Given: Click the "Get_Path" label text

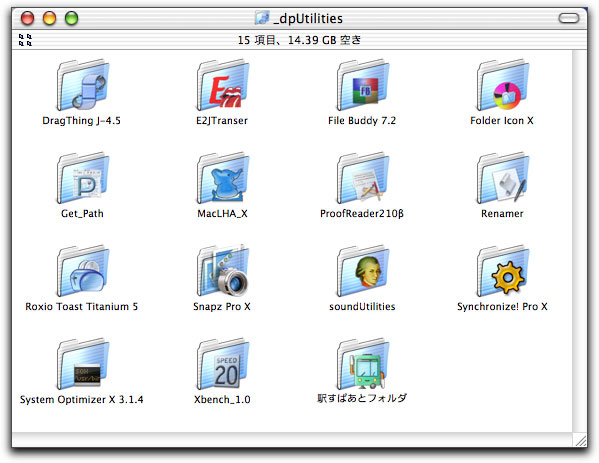Looking at the screenshot, I should 82,214.
